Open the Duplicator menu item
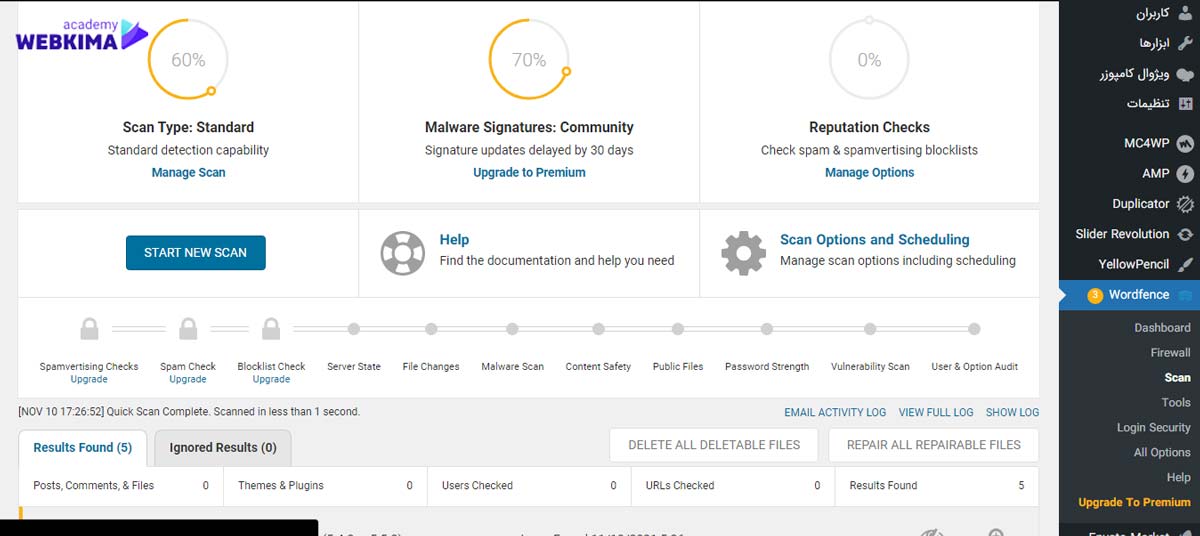1200x536 pixels. [x=1130, y=203]
